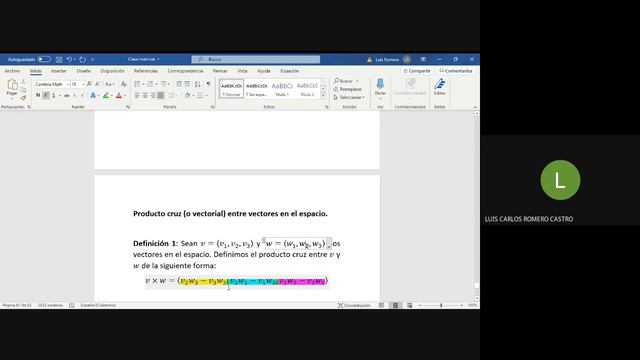This screenshot has height=360, width=640.
Task: Toggle underline (S) formatting
Action: 53,96
